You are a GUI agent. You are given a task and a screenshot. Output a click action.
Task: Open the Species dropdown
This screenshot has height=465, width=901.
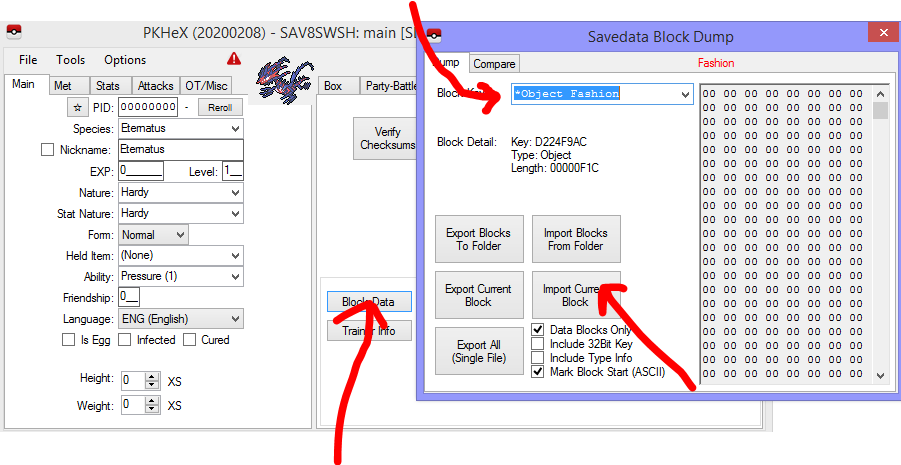click(235, 129)
